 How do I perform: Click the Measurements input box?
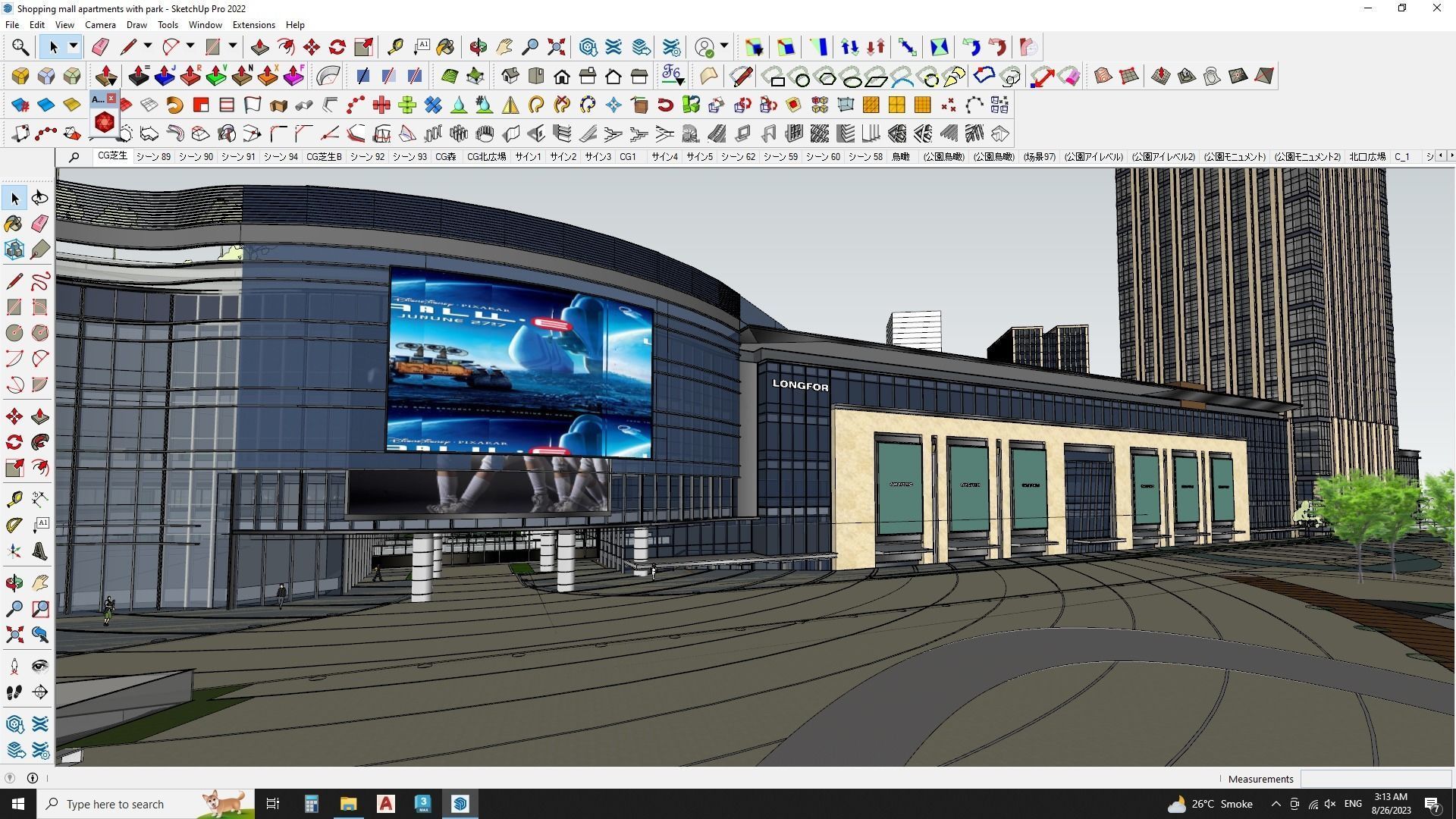coord(1376,779)
